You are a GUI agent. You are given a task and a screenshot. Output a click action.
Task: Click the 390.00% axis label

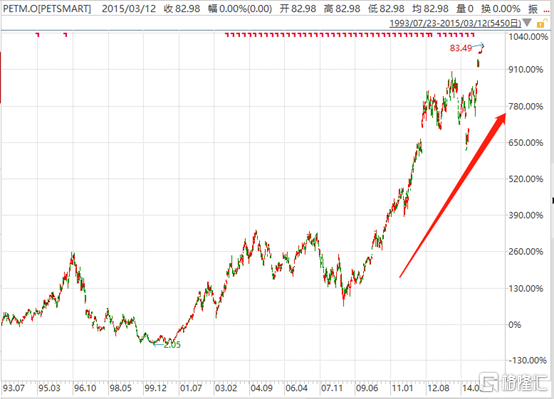(526, 215)
